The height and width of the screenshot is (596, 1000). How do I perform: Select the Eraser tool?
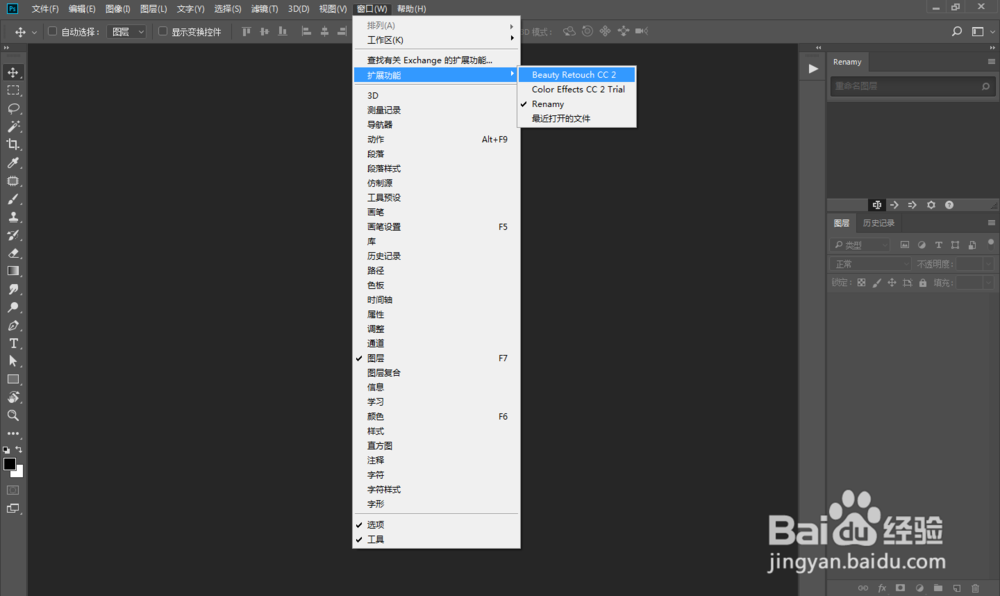coord(13,253)
